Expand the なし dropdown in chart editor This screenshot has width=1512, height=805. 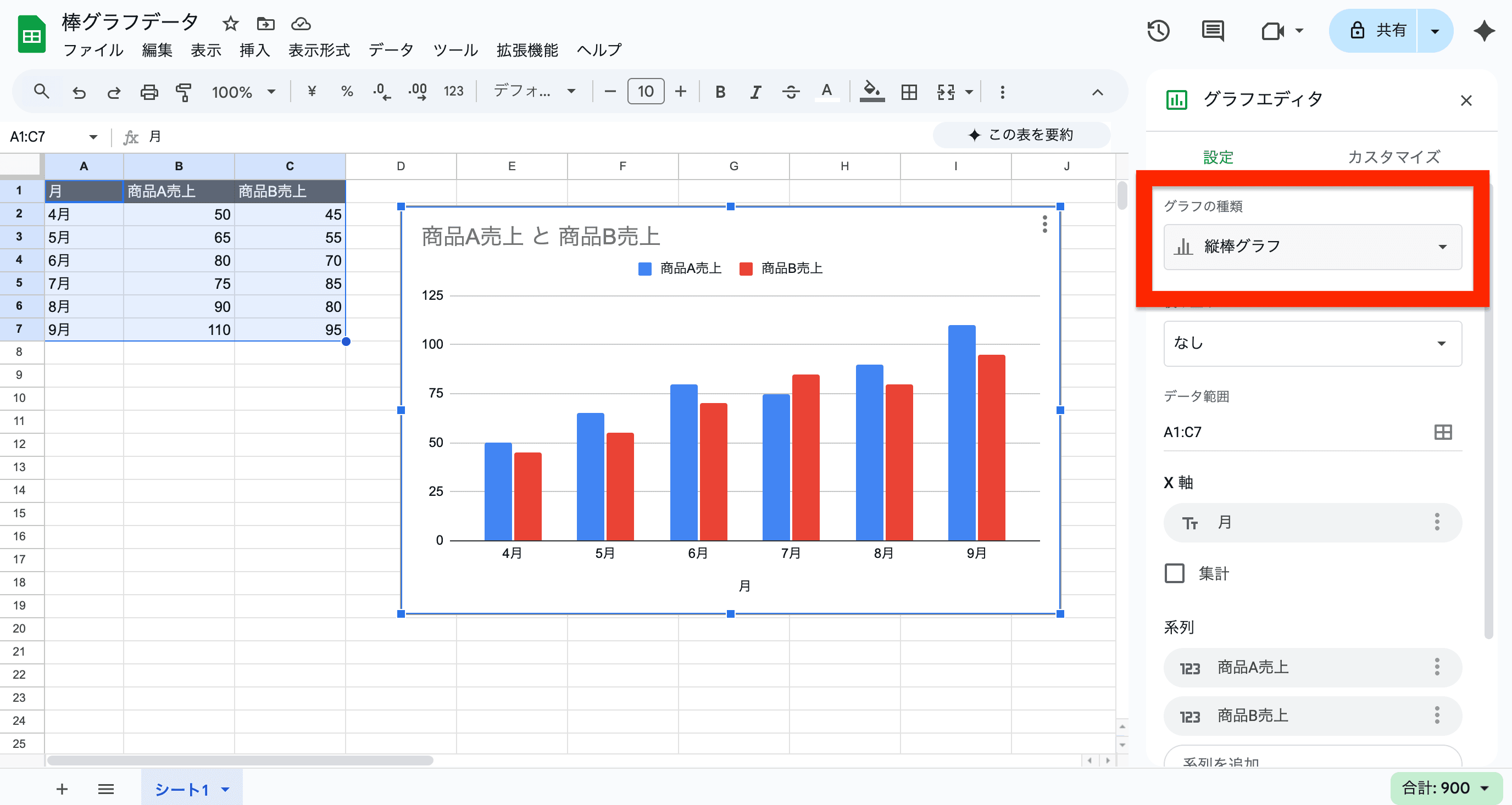(1313, 344)
